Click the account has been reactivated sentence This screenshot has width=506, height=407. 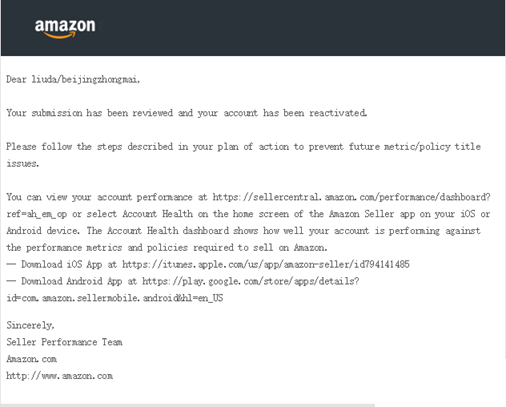coord(187,113)
